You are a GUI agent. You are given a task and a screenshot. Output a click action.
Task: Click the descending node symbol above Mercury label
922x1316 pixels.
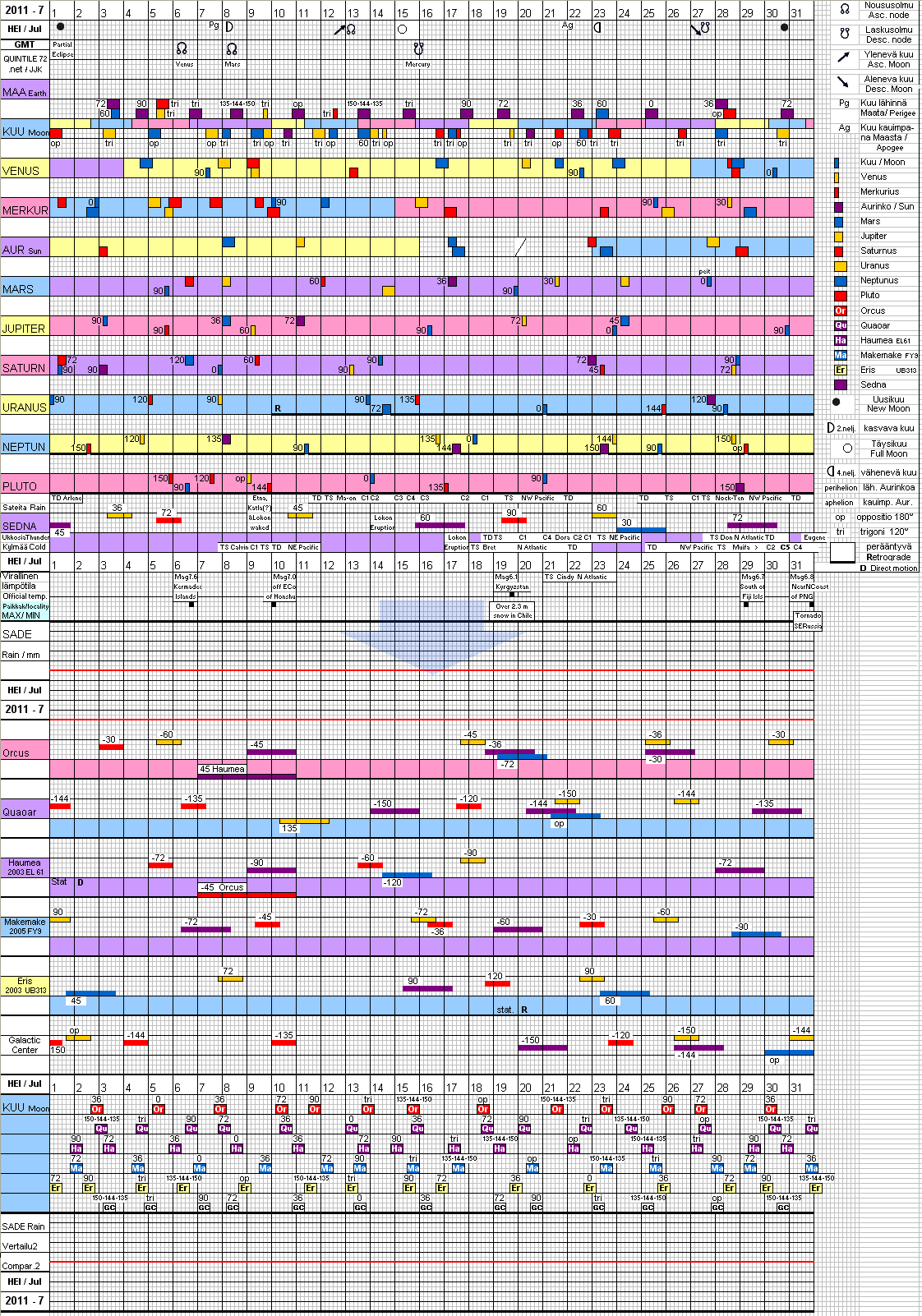417,48
